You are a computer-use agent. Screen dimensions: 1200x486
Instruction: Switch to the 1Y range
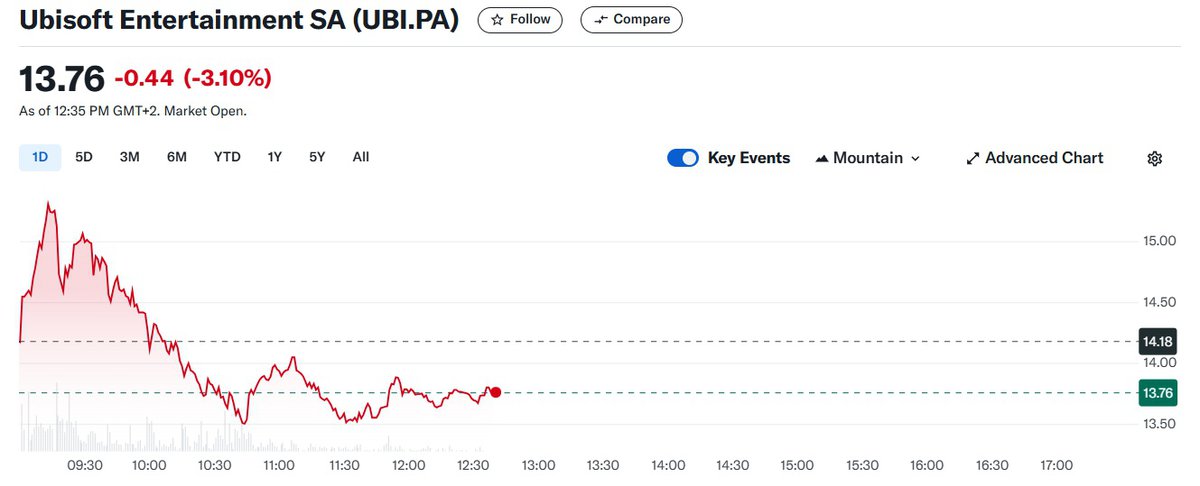coord(274,157)
